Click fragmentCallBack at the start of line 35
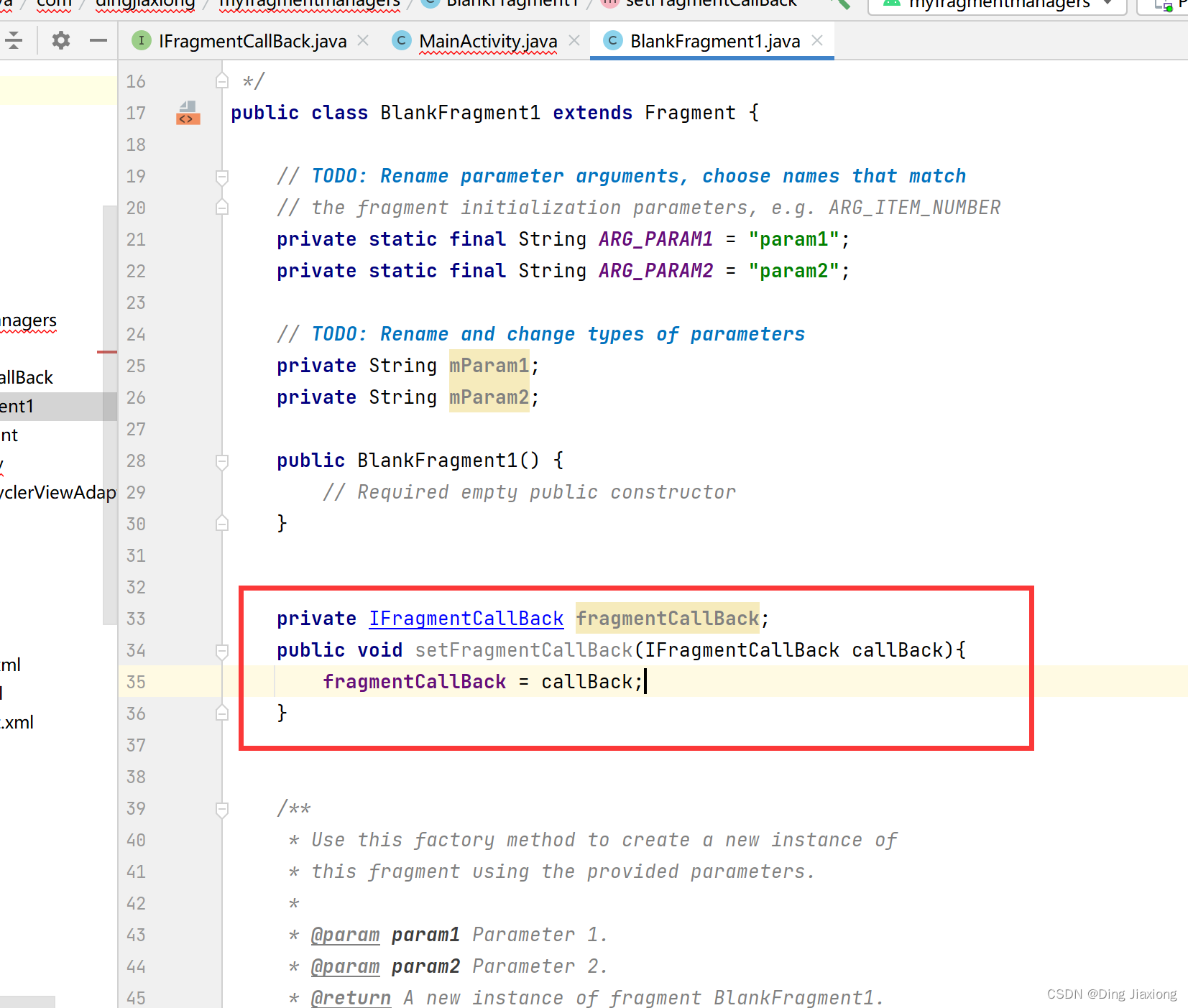1188x1008 pixels. [415, 682]
